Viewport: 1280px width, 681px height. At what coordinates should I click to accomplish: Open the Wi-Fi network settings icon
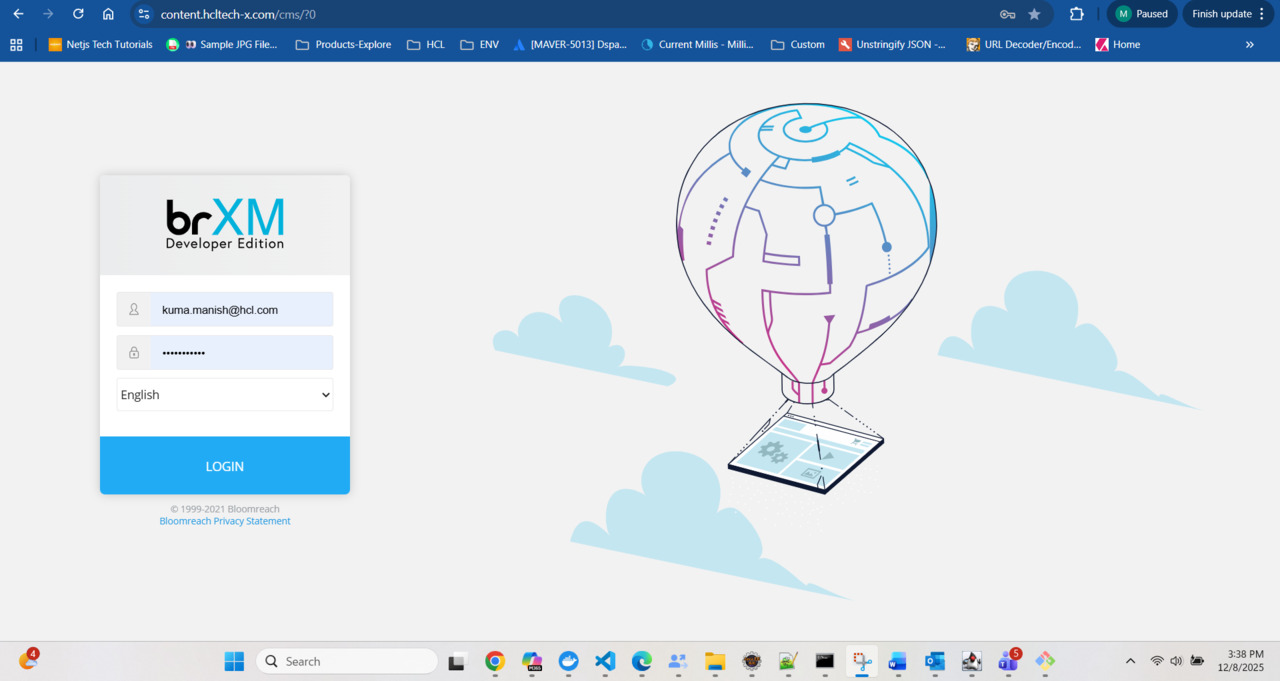coord(1157,661)
